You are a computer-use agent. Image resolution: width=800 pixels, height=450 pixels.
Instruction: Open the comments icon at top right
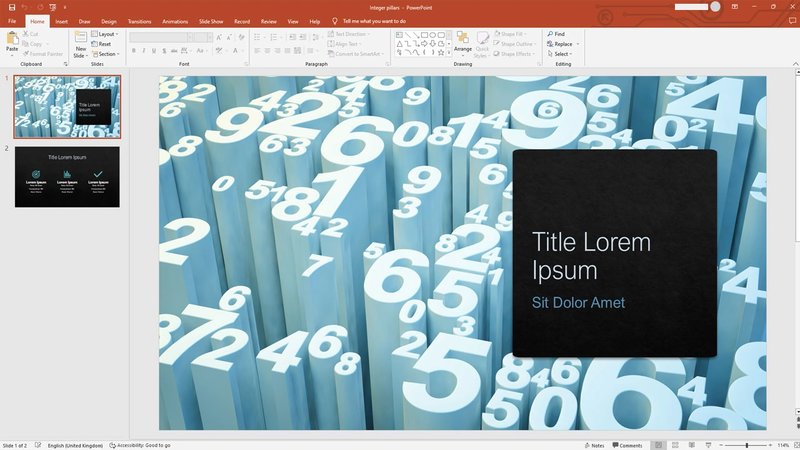(x=792, y=21)
